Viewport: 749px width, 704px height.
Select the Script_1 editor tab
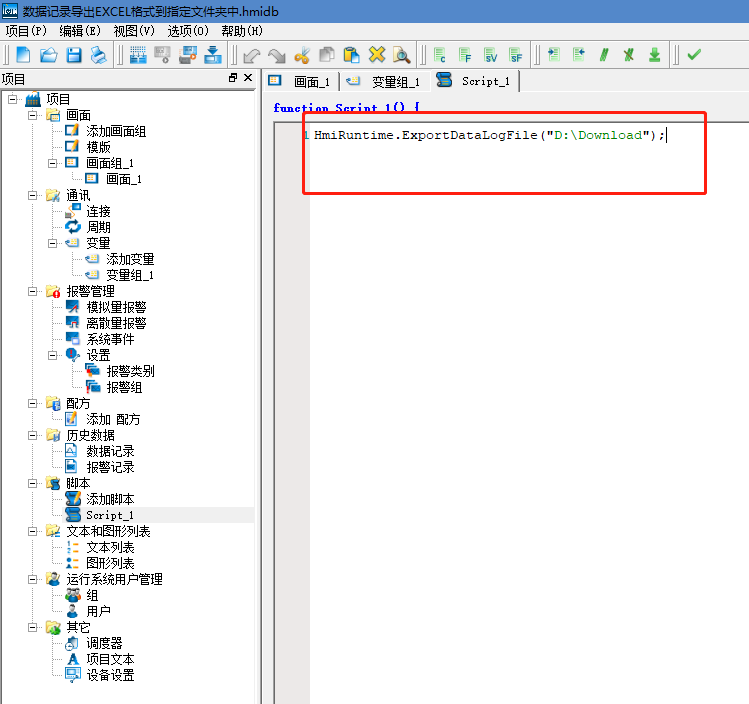(474, 81)
